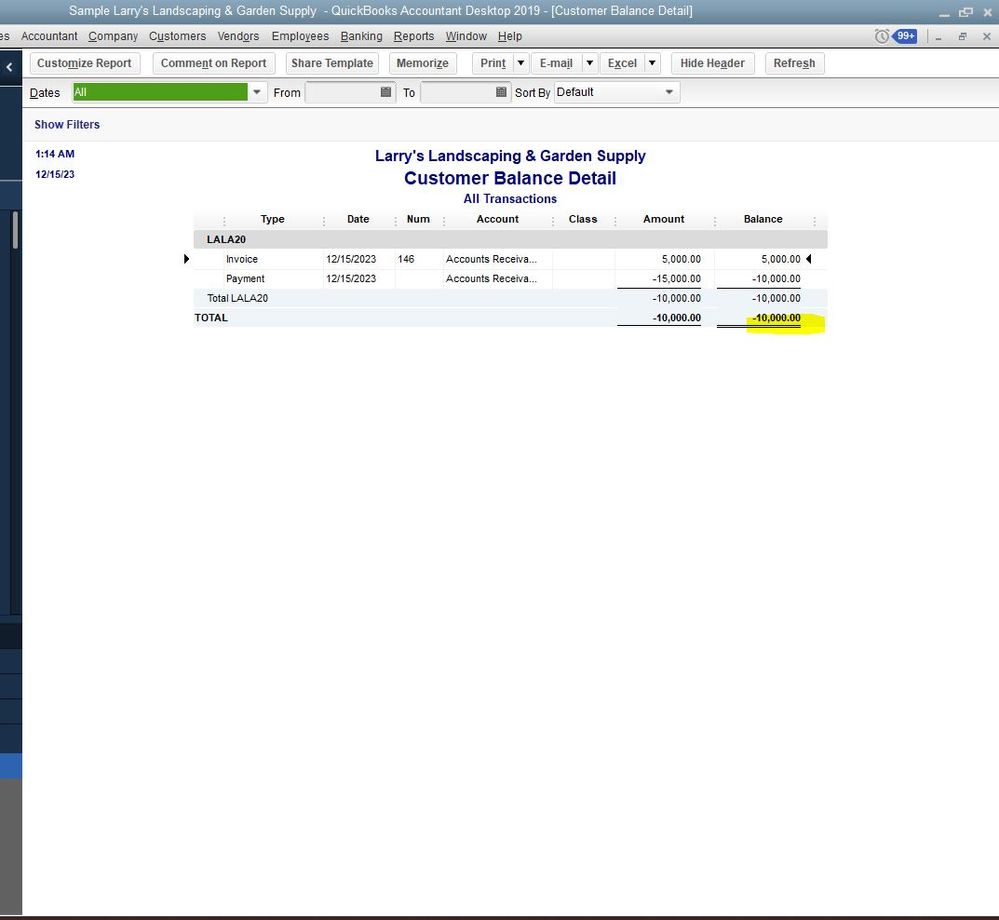
Task: Click the Excel button
Action: pyautogui.click(x=622, y=63)
